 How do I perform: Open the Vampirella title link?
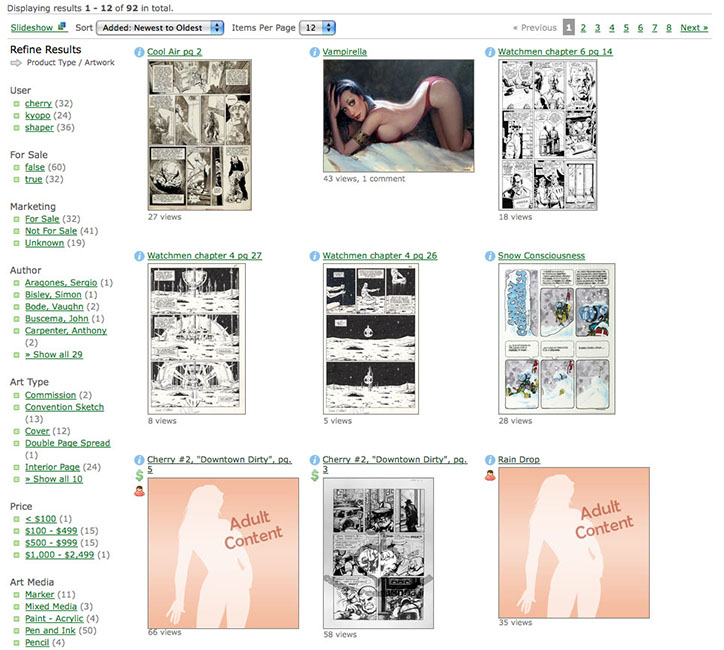tap(344, 52)
